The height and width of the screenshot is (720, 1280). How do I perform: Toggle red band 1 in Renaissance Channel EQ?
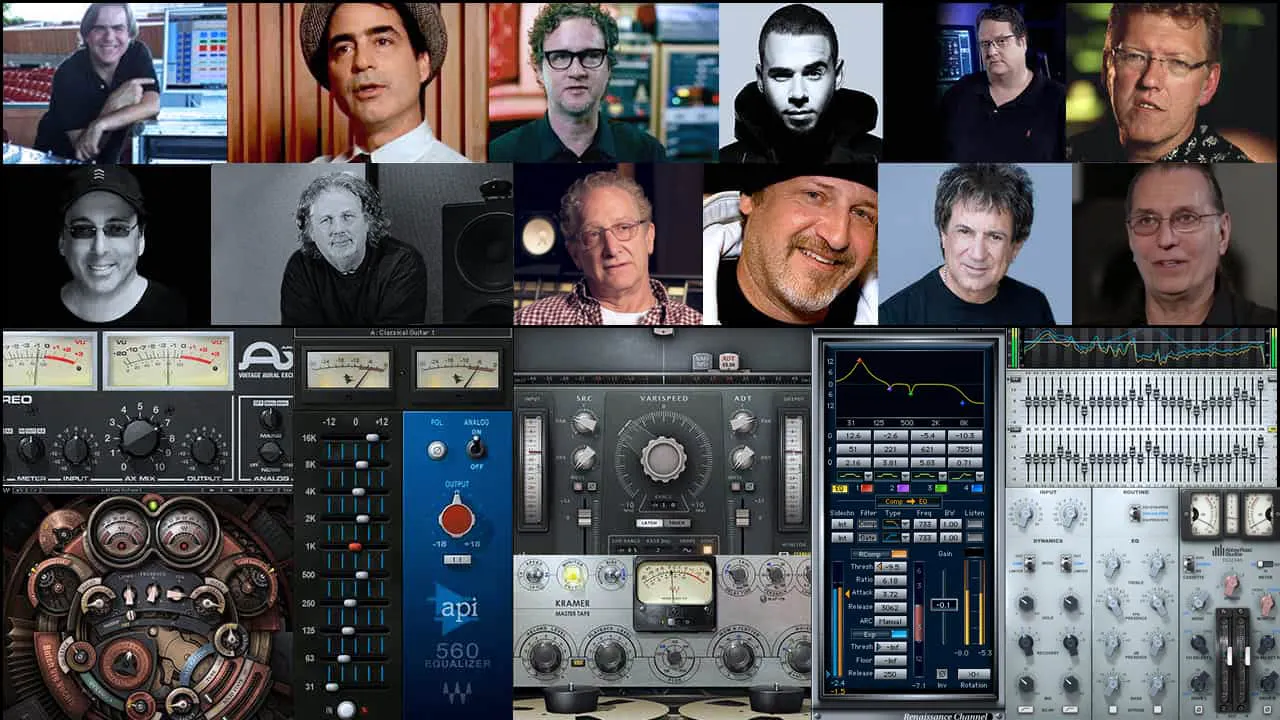coord(867,487)
